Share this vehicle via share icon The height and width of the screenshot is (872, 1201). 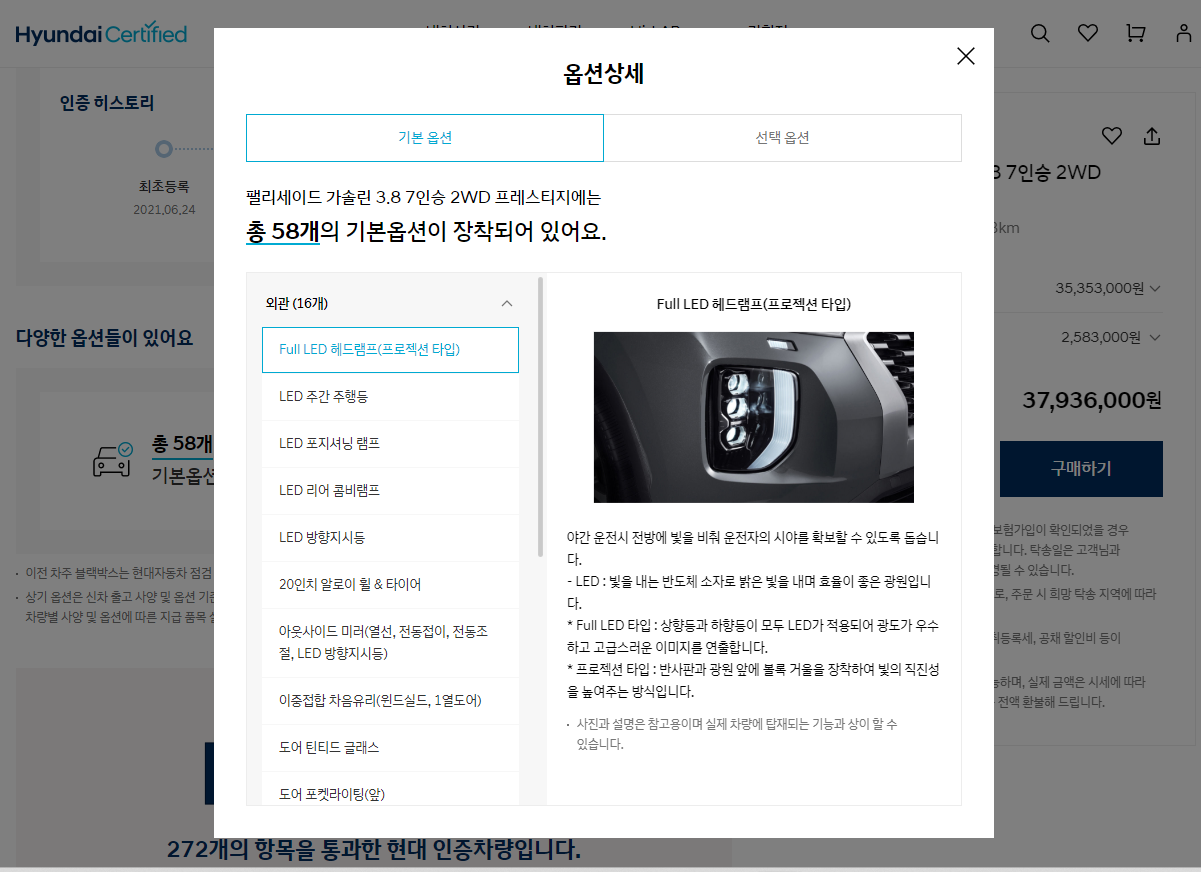tap(1152, 136)
